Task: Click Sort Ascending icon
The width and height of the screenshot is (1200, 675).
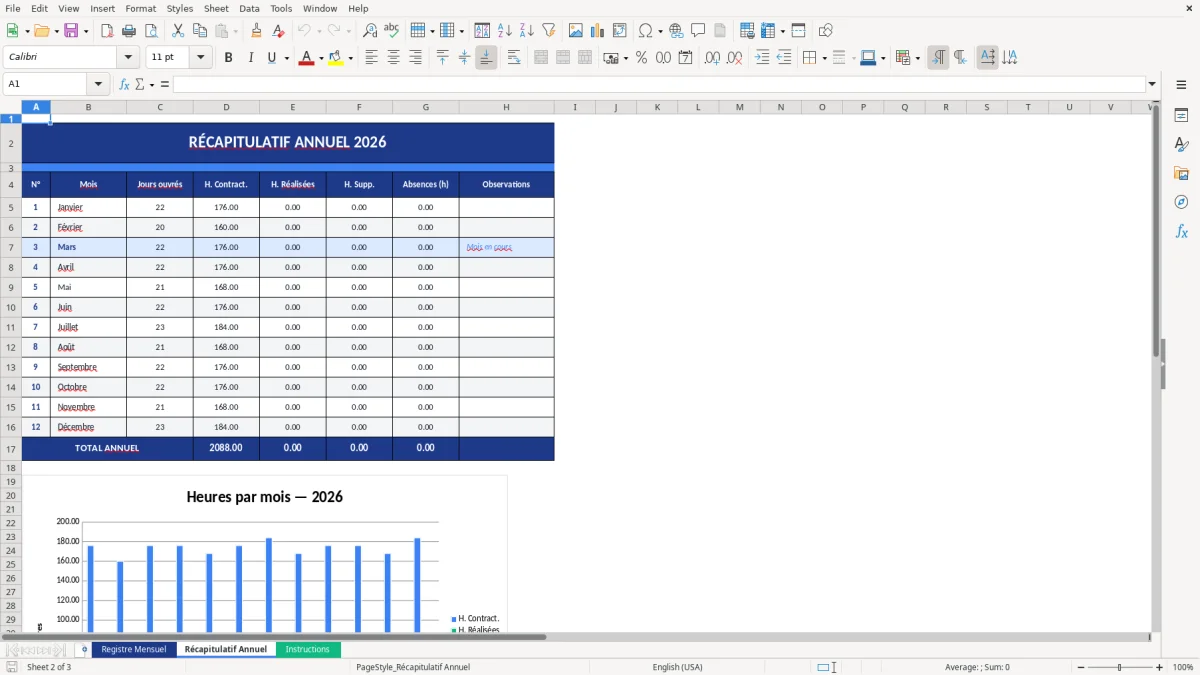Action: click(x=505, y=31)
